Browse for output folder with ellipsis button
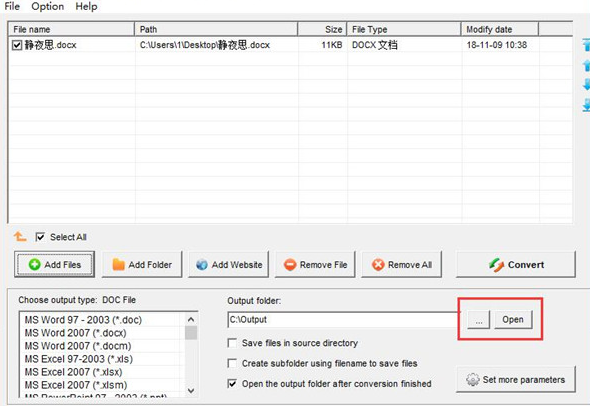The image size is (590, 406). click(479, 319)
